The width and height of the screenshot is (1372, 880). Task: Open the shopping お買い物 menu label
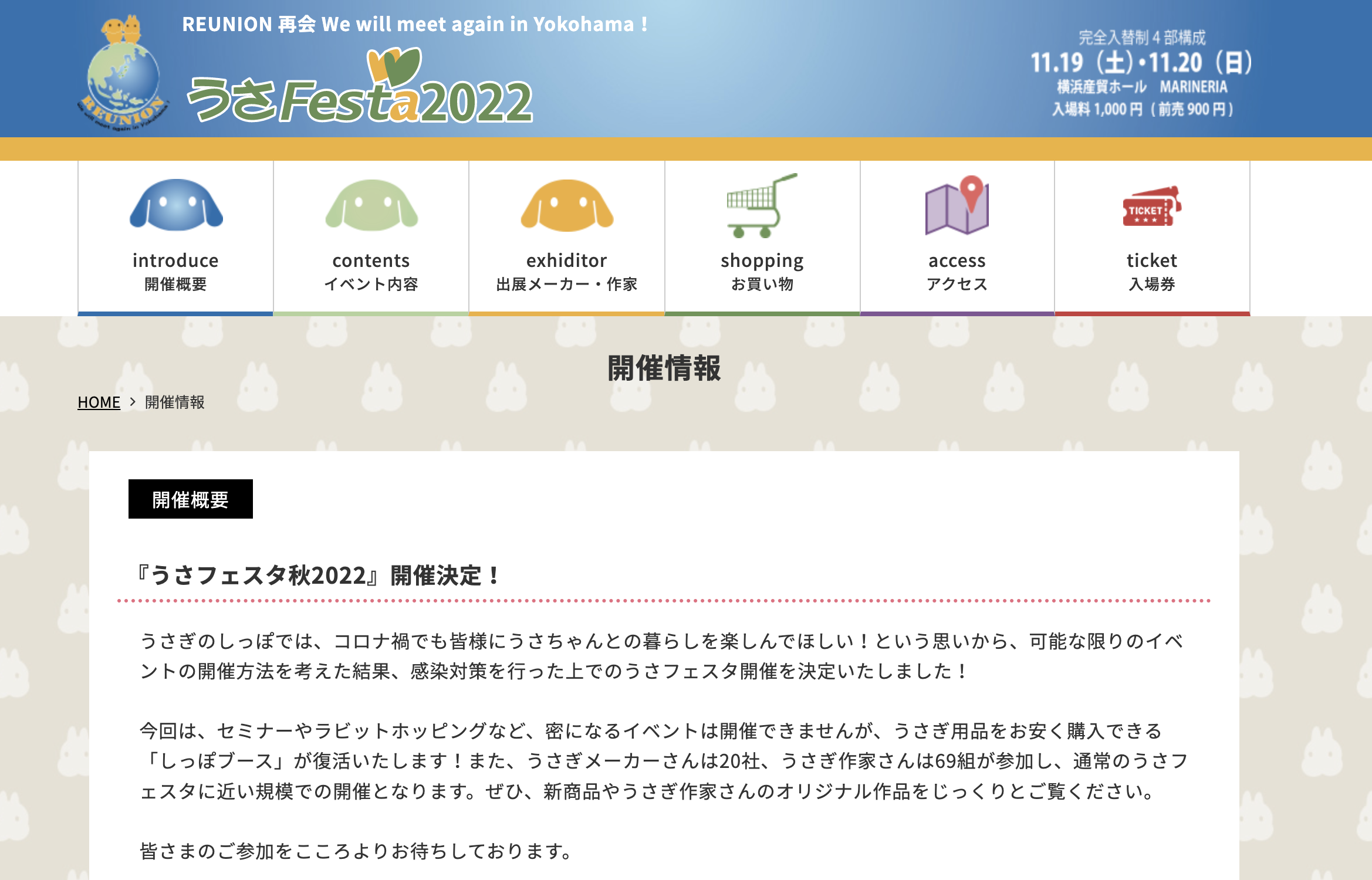[x=762, y=271]
